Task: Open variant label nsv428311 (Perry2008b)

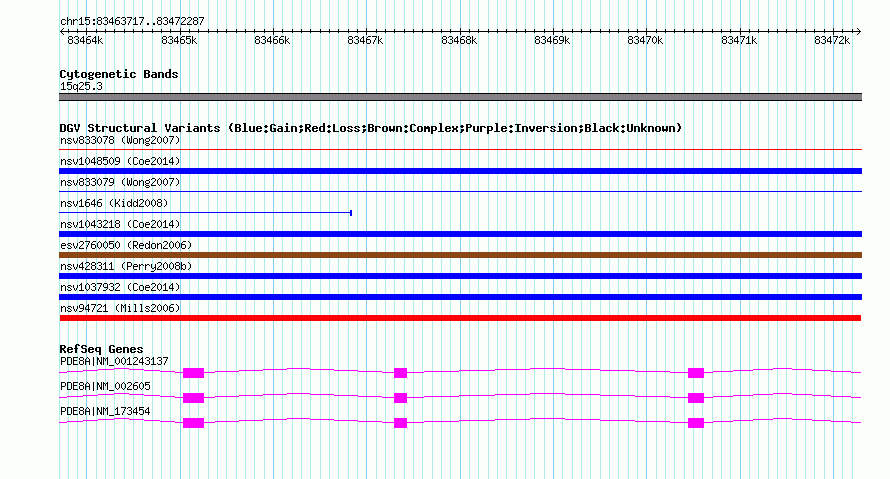Action: tap(126, 266)
